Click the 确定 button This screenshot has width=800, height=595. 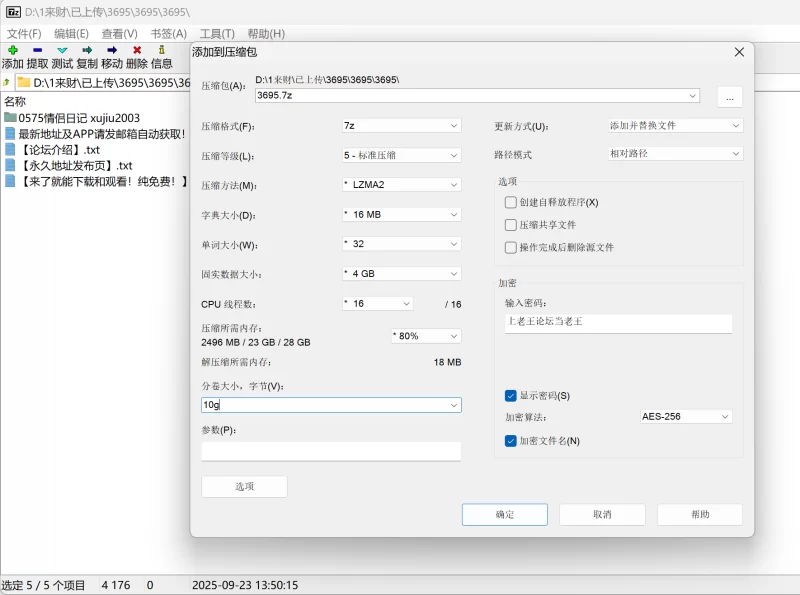[x=505, y=514]
